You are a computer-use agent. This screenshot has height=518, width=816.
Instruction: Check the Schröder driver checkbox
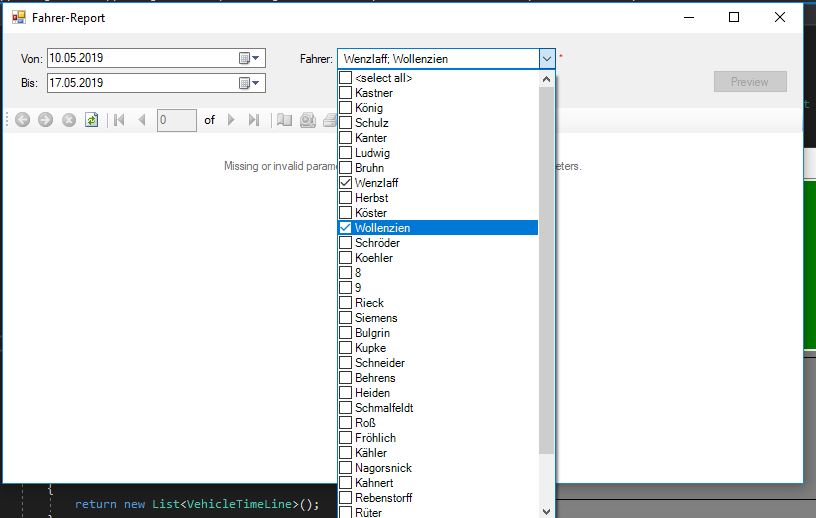pyautogui.click(x=346, y=243)
